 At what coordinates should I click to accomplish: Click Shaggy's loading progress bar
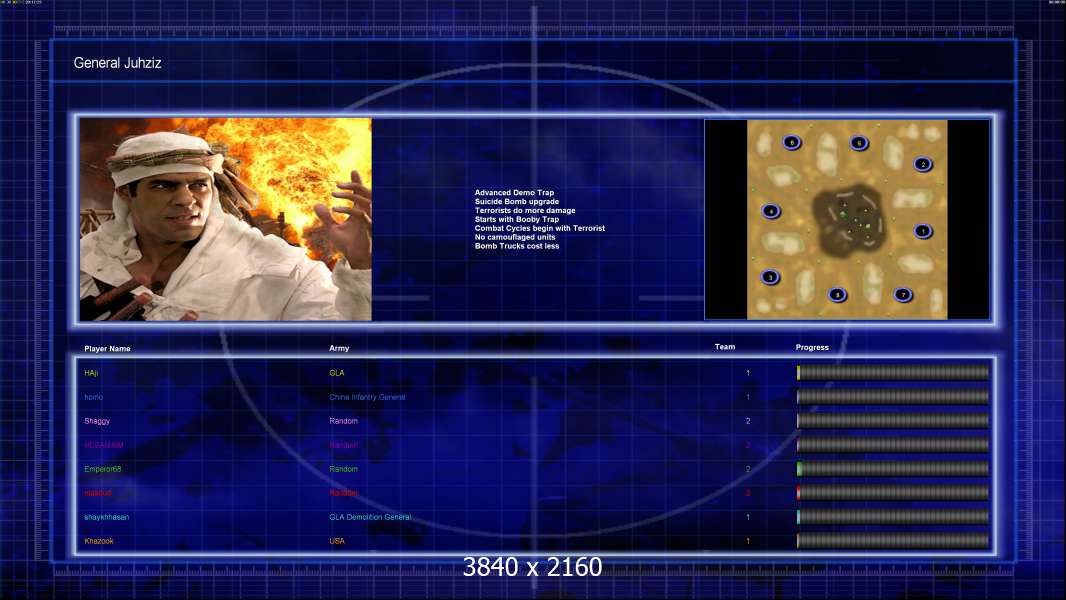coord(893,421)
